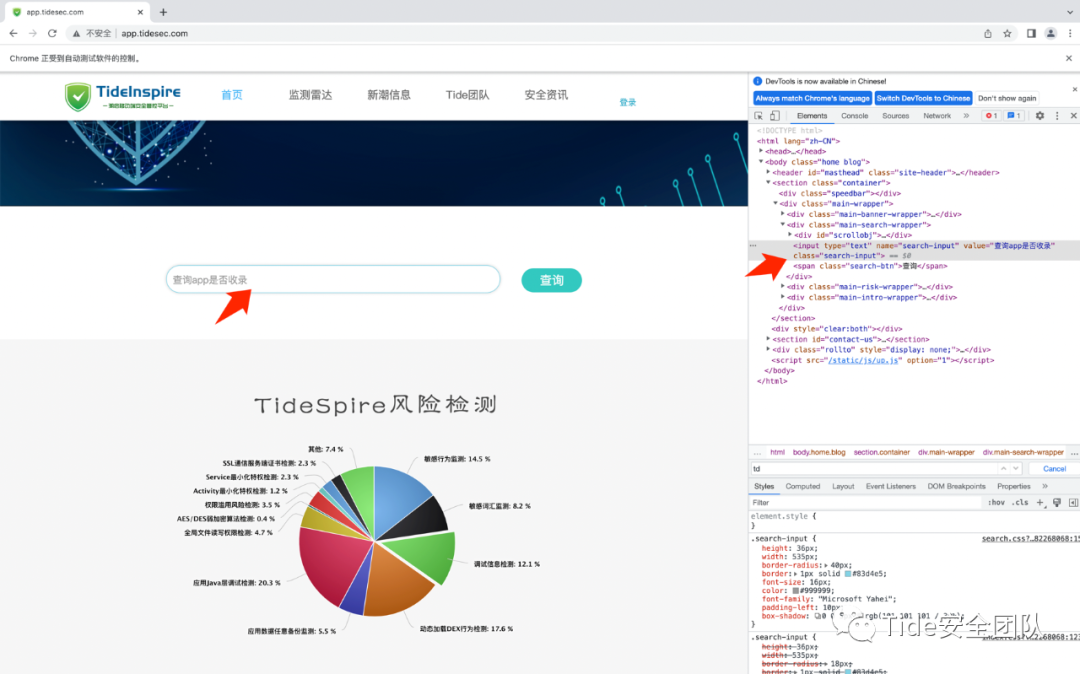
Task: Switch to the Console tab
Action: [854, 116]
